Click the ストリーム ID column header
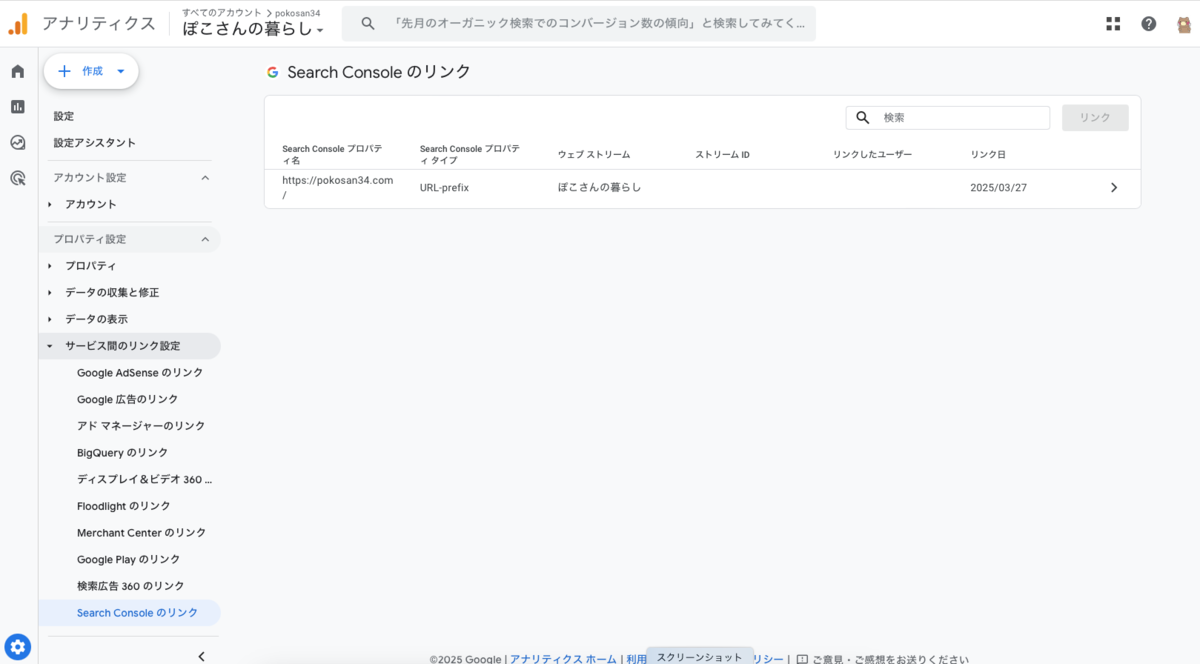The image size is (1200, 664). pos(723,155)
